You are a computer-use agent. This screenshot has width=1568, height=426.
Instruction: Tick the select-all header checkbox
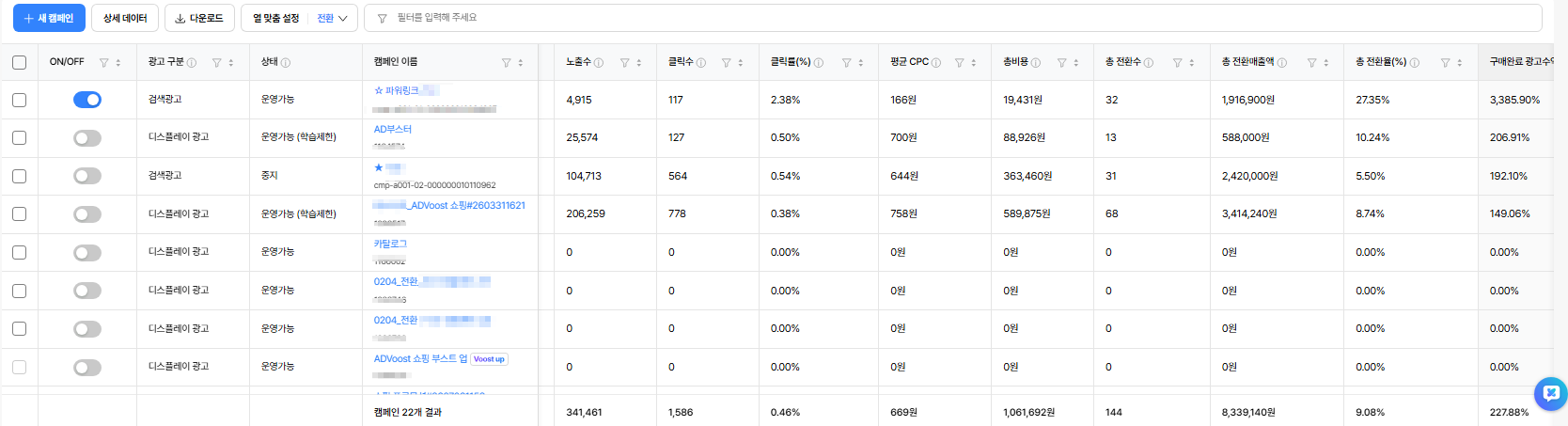pyautogui.click(x=19, y=62)
